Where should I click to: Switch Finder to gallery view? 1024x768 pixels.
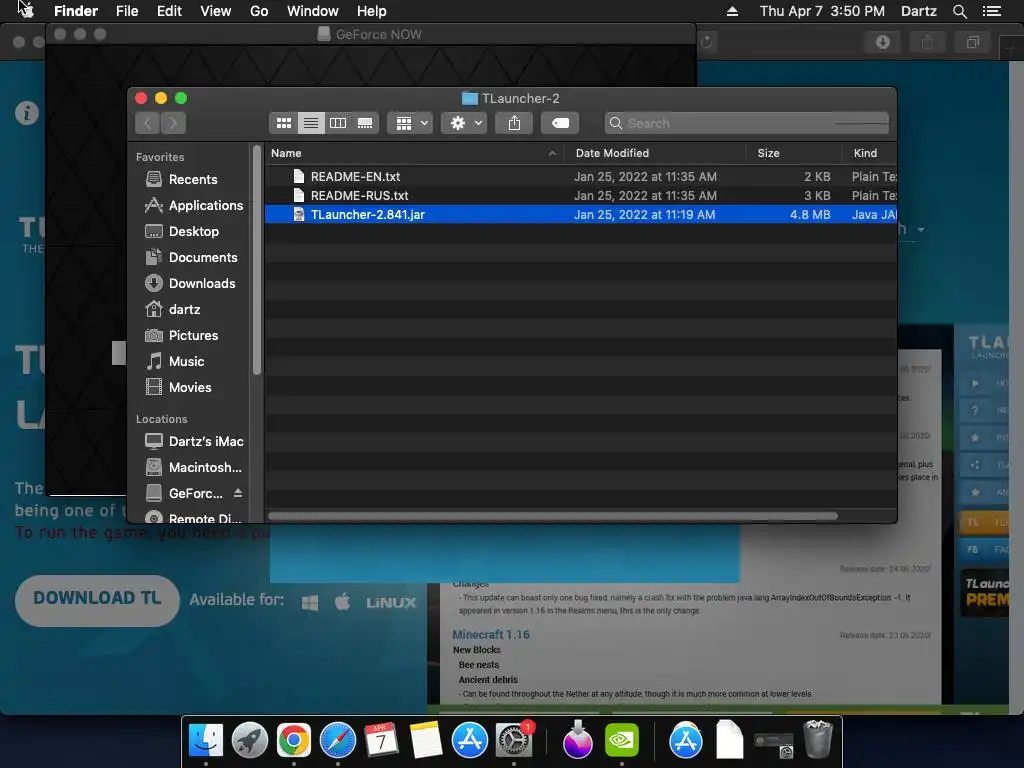point(365,123)
